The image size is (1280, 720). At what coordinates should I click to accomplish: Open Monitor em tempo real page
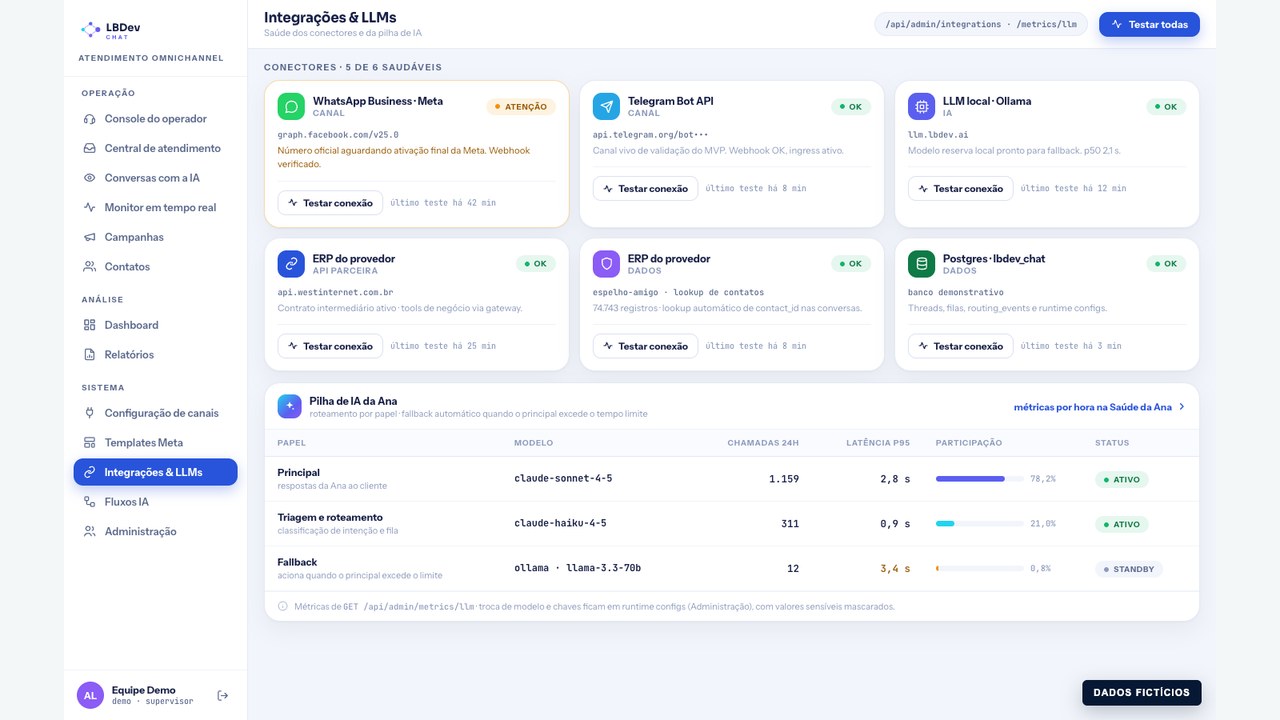[x=155, y=208]
